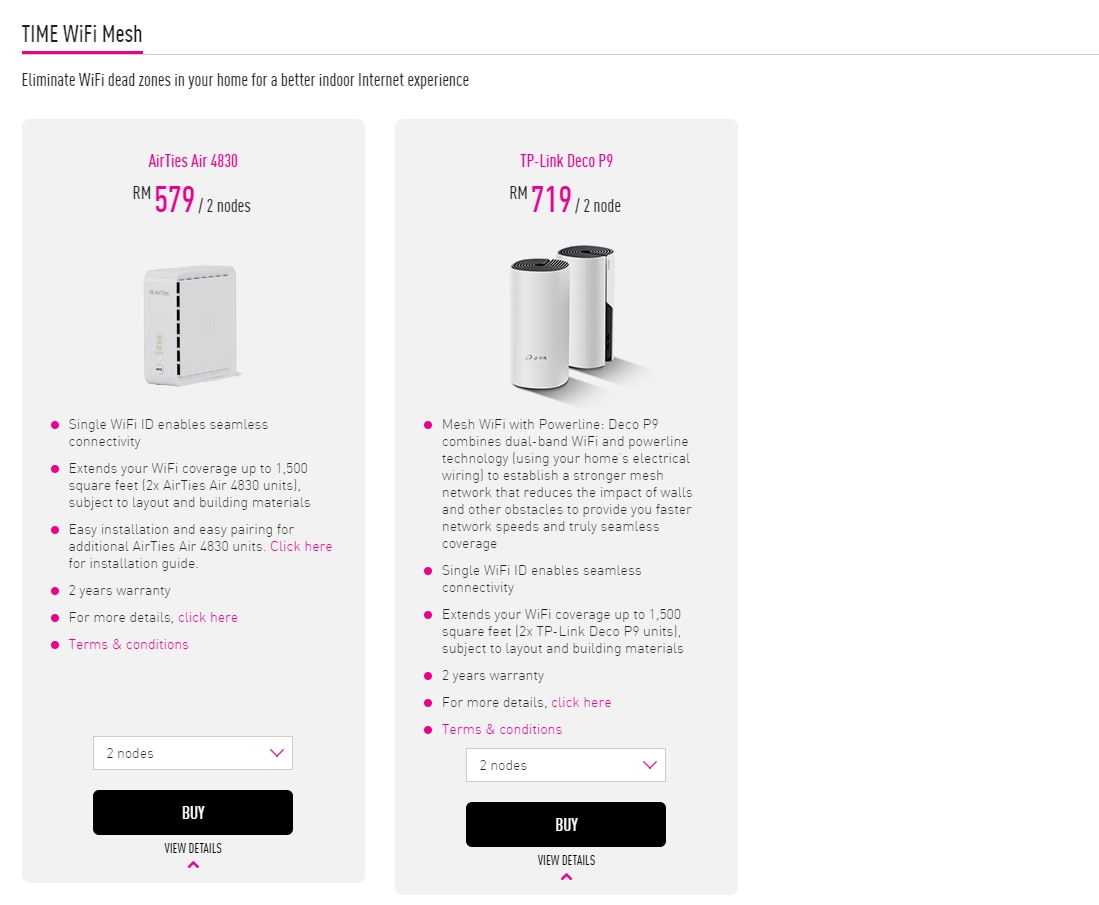Viewport: 1099px width, 905px height.
Task: Open TP-Link Deco Terms & conditions link
Action: [502, 729]
